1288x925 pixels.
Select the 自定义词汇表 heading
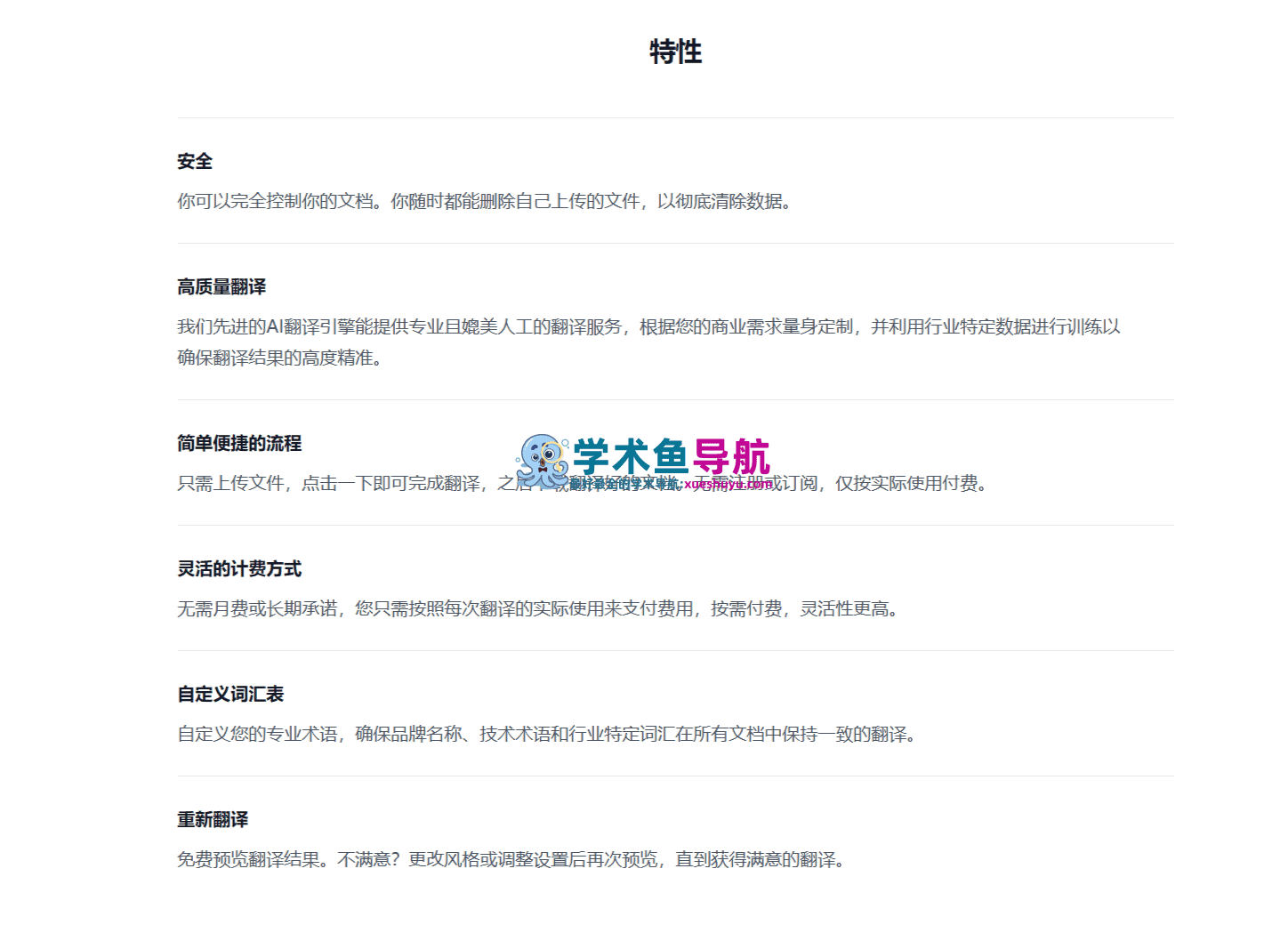tap(230, 694)
